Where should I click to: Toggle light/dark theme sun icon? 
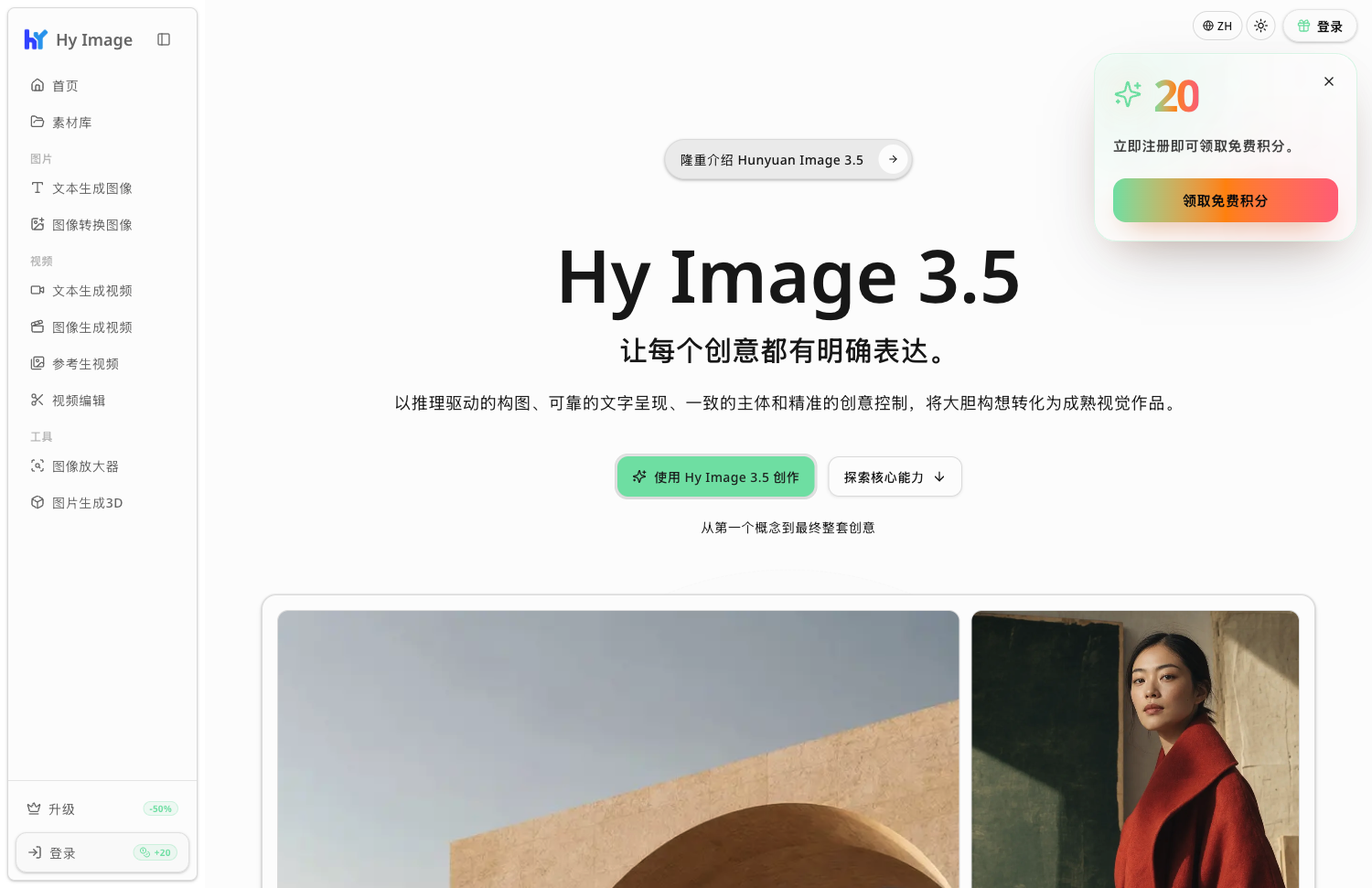click(1260, 26)
